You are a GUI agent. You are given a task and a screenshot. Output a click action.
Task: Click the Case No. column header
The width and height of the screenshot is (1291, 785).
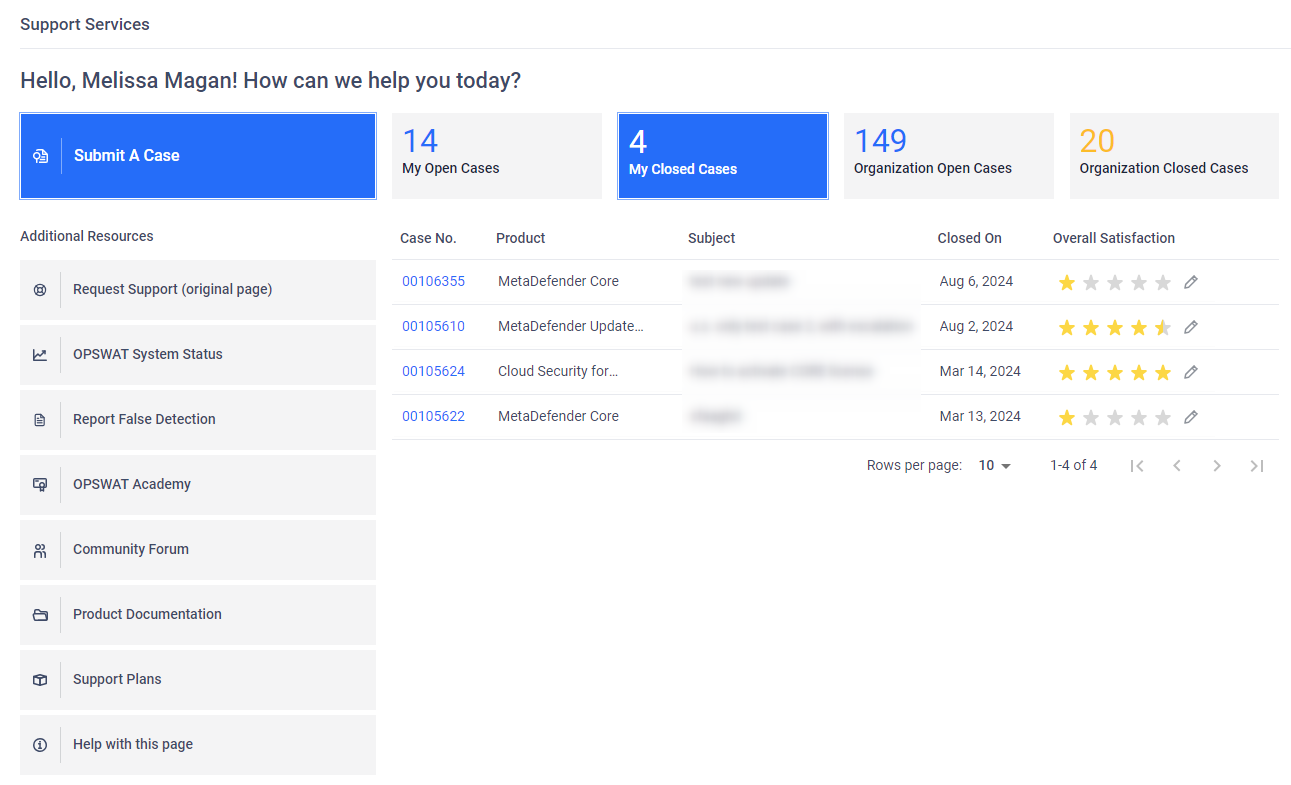pos(428,238)
